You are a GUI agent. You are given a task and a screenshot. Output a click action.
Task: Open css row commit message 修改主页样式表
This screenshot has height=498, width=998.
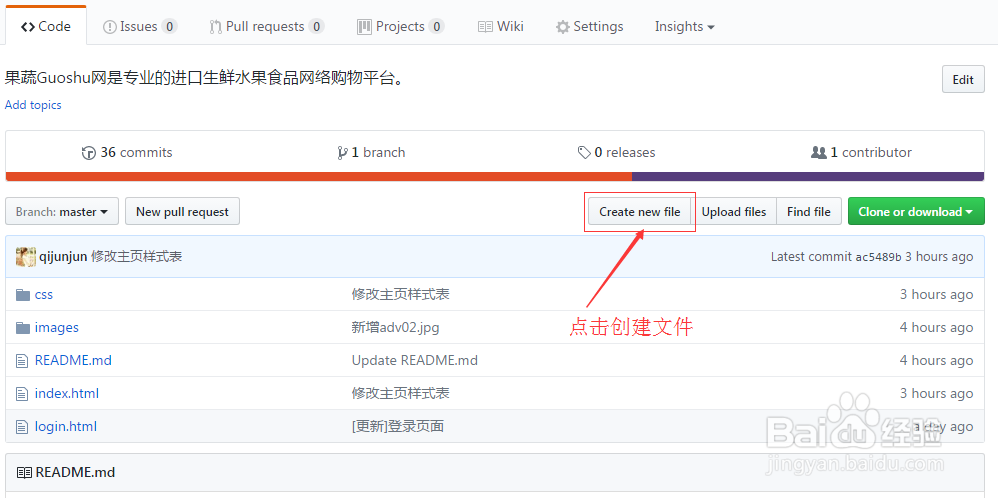400,294
